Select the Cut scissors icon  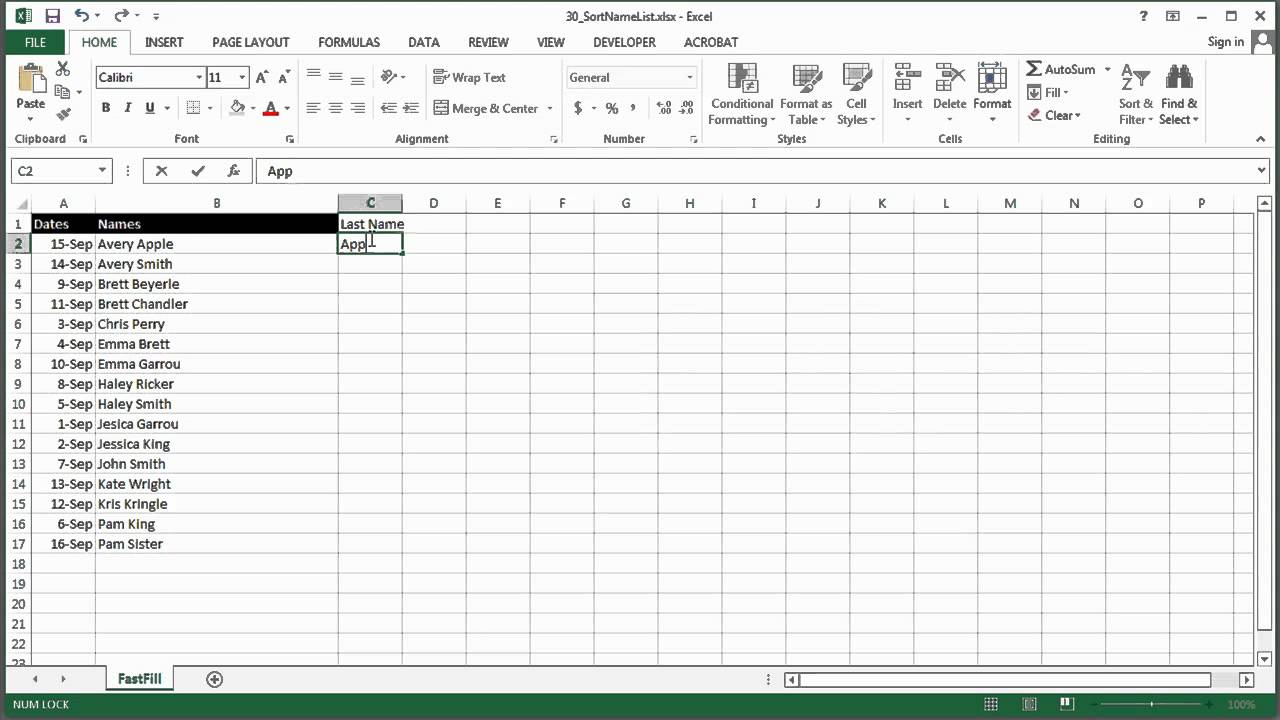coord(63,69)
